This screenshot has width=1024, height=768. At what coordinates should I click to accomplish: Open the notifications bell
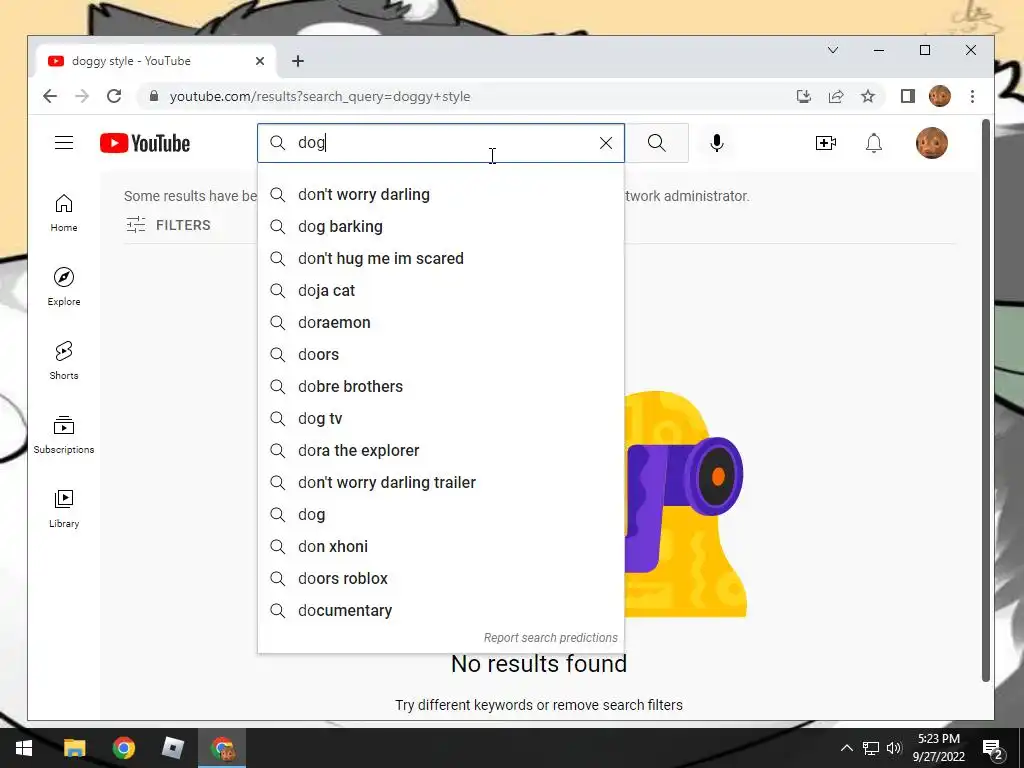[874, 143]
